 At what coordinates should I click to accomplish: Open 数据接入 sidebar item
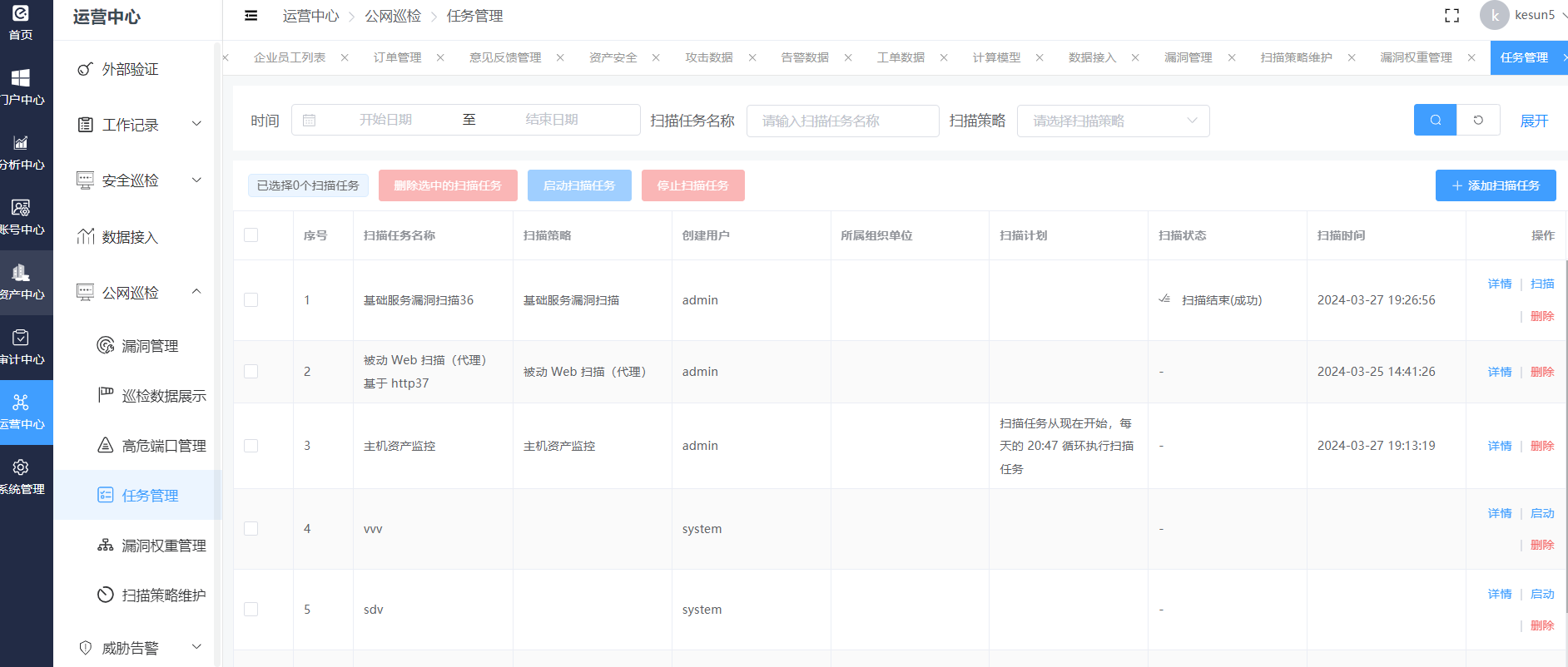(130, 237)
